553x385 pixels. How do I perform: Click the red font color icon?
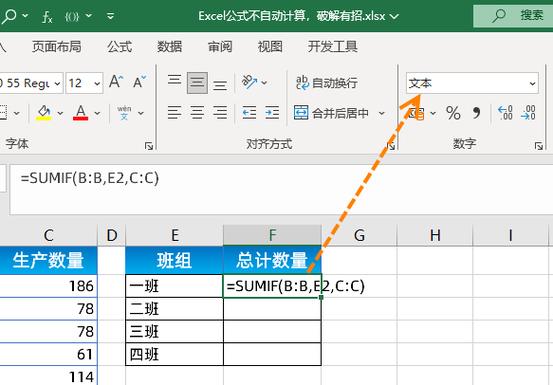pyautogui.click(x=80, y=113)
